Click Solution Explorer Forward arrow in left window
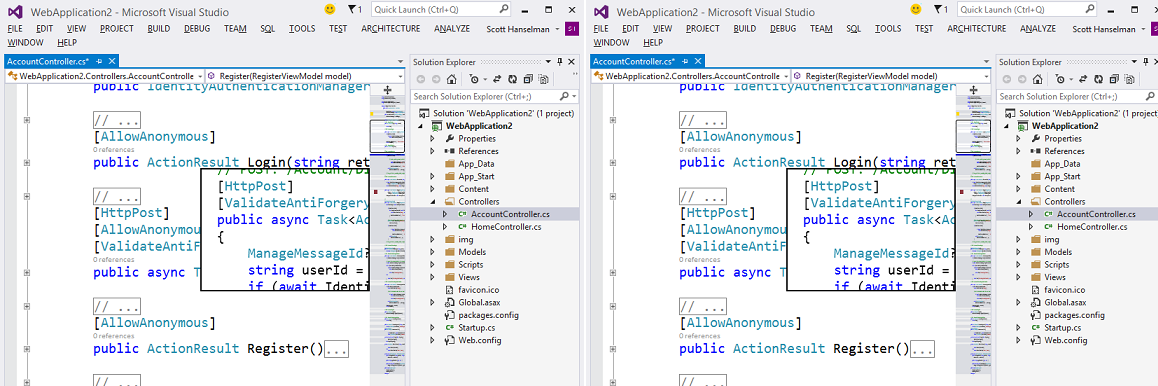This screenshot has height=386, width=1158. pos(436,79)
